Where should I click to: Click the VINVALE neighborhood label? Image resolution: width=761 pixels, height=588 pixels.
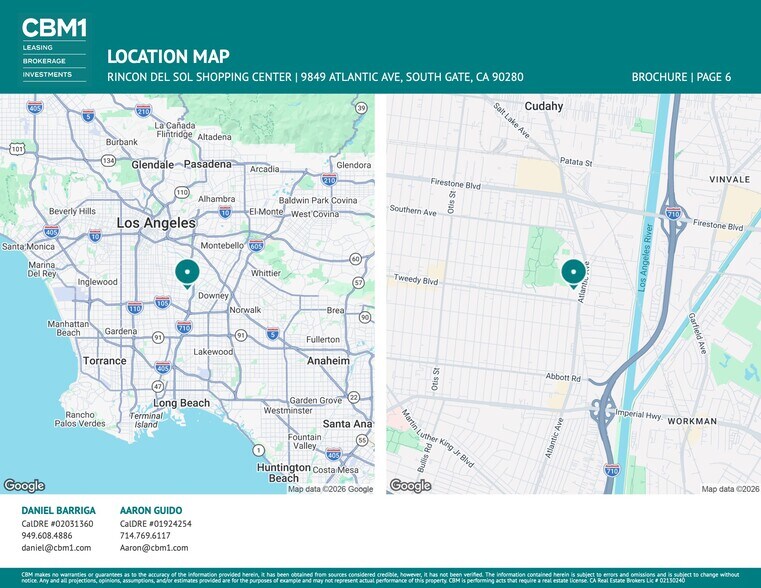click(x=729, y=180)
